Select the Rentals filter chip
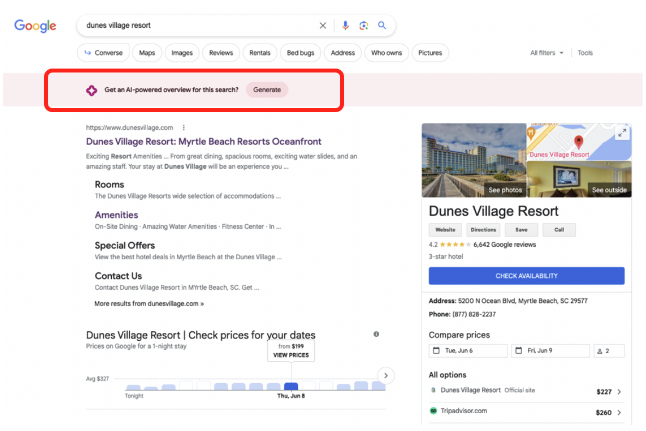The height and width of the screenshot is (431, 646). coord(260,53)
